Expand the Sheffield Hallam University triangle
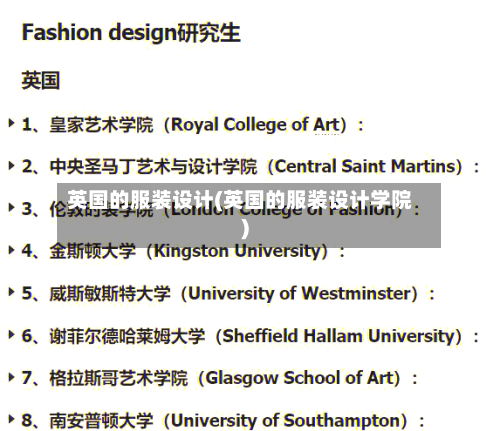The image size is (500, 431). point(11,334)
